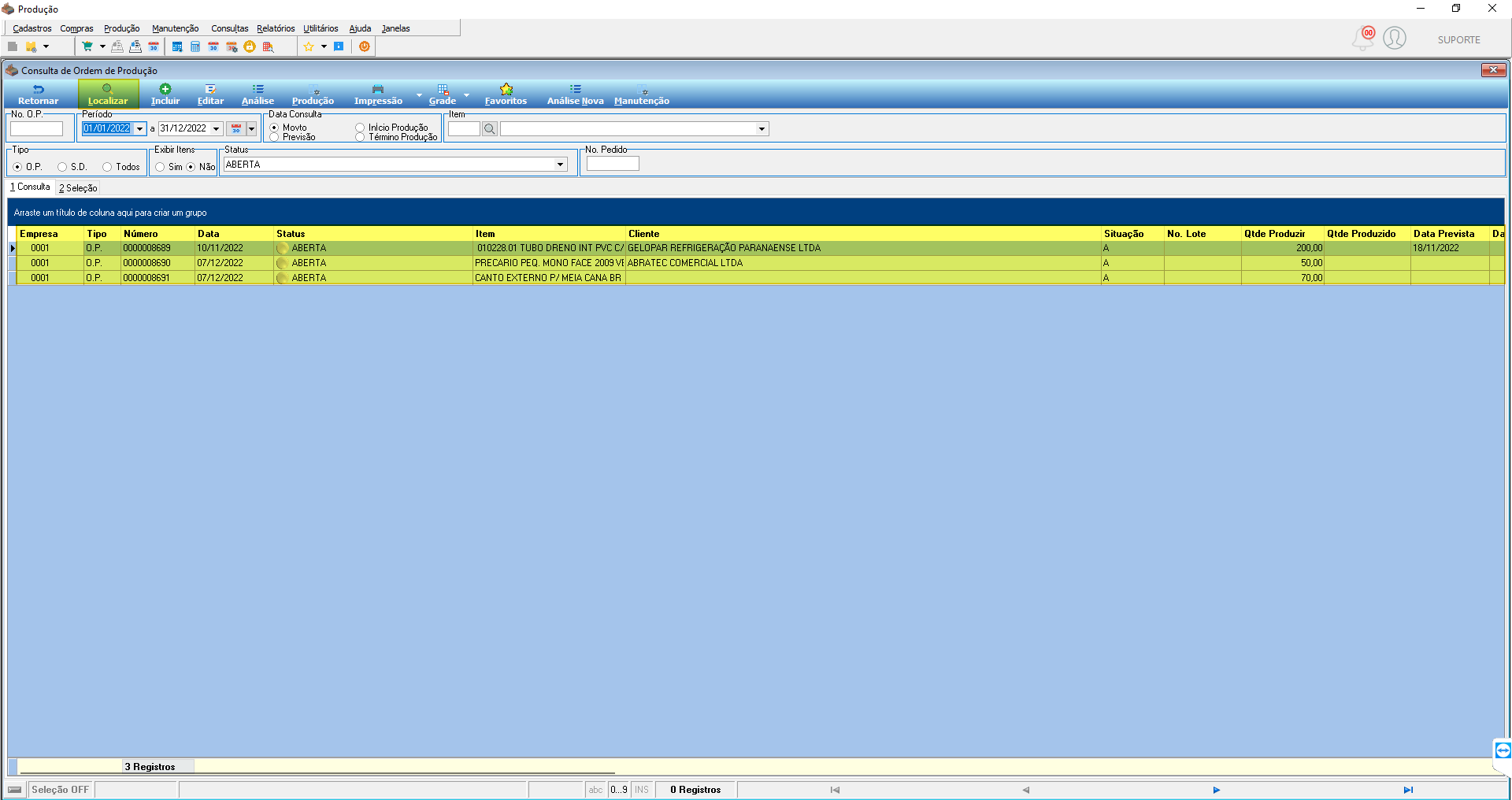Viewport: 1512px width, 800px height.
Task: Click the Localizar magnifier button
Action: coord(108,94)
